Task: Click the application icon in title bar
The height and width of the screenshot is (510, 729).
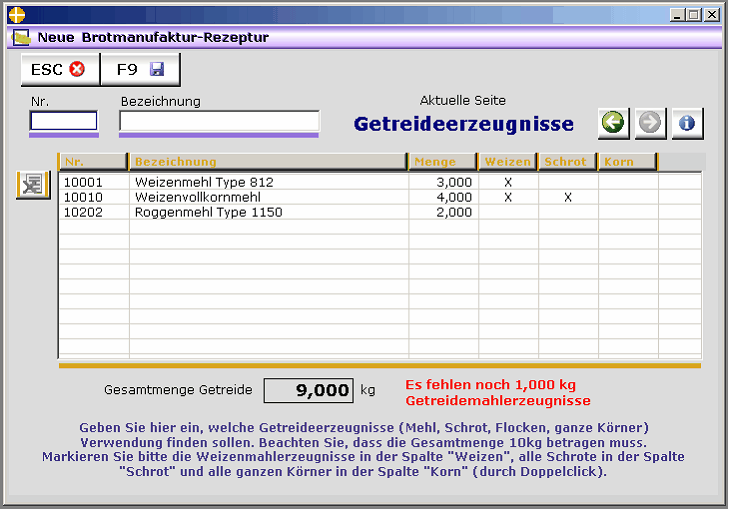Action: [17, 15]
